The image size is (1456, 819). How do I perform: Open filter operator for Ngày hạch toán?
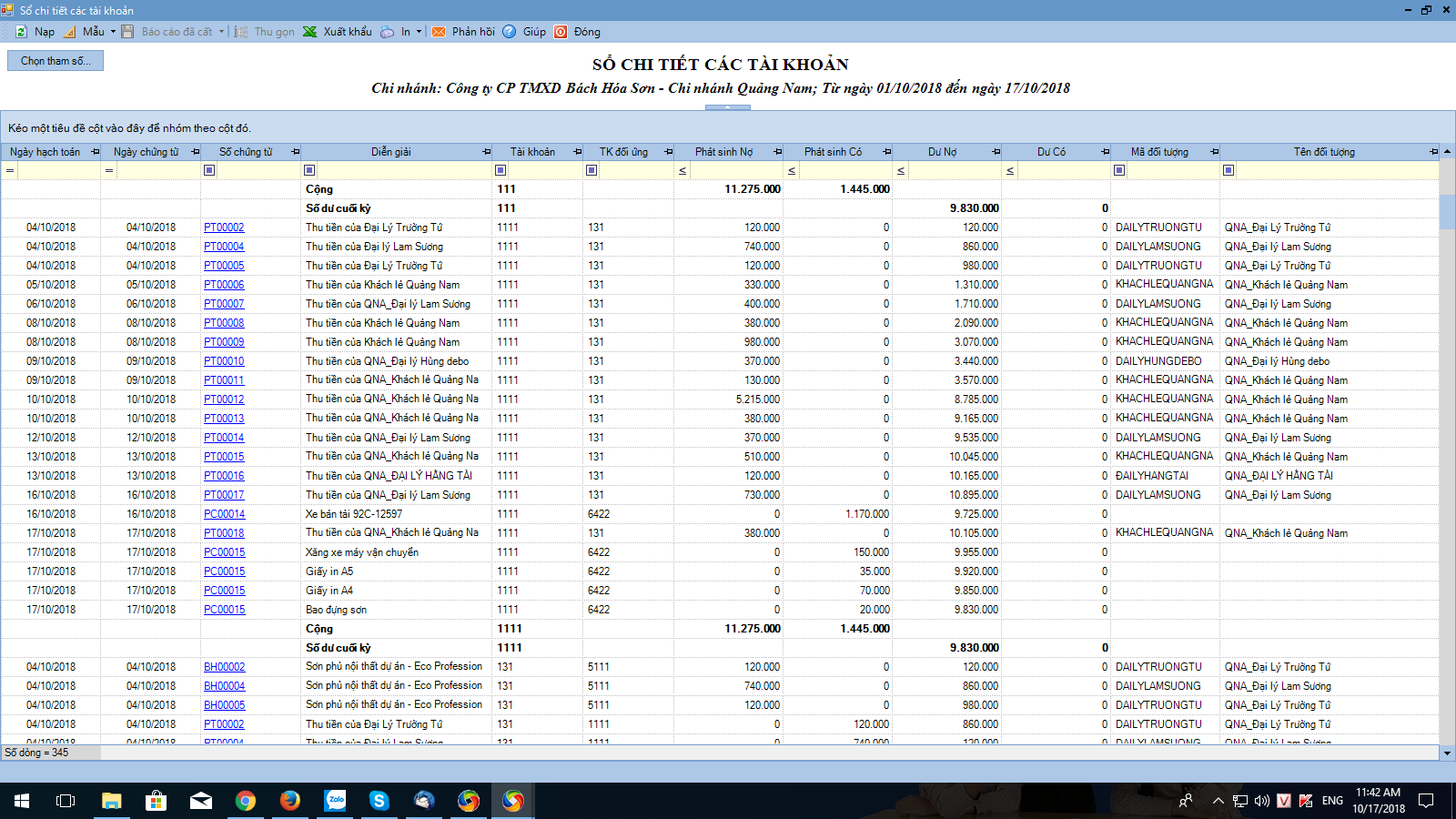10,170
